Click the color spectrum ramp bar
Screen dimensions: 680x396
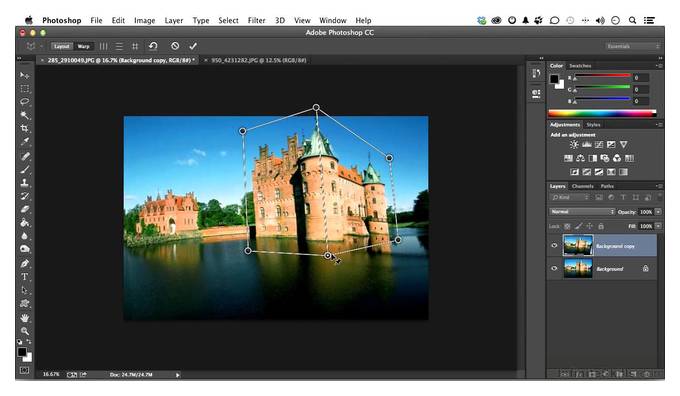(602, 114)
